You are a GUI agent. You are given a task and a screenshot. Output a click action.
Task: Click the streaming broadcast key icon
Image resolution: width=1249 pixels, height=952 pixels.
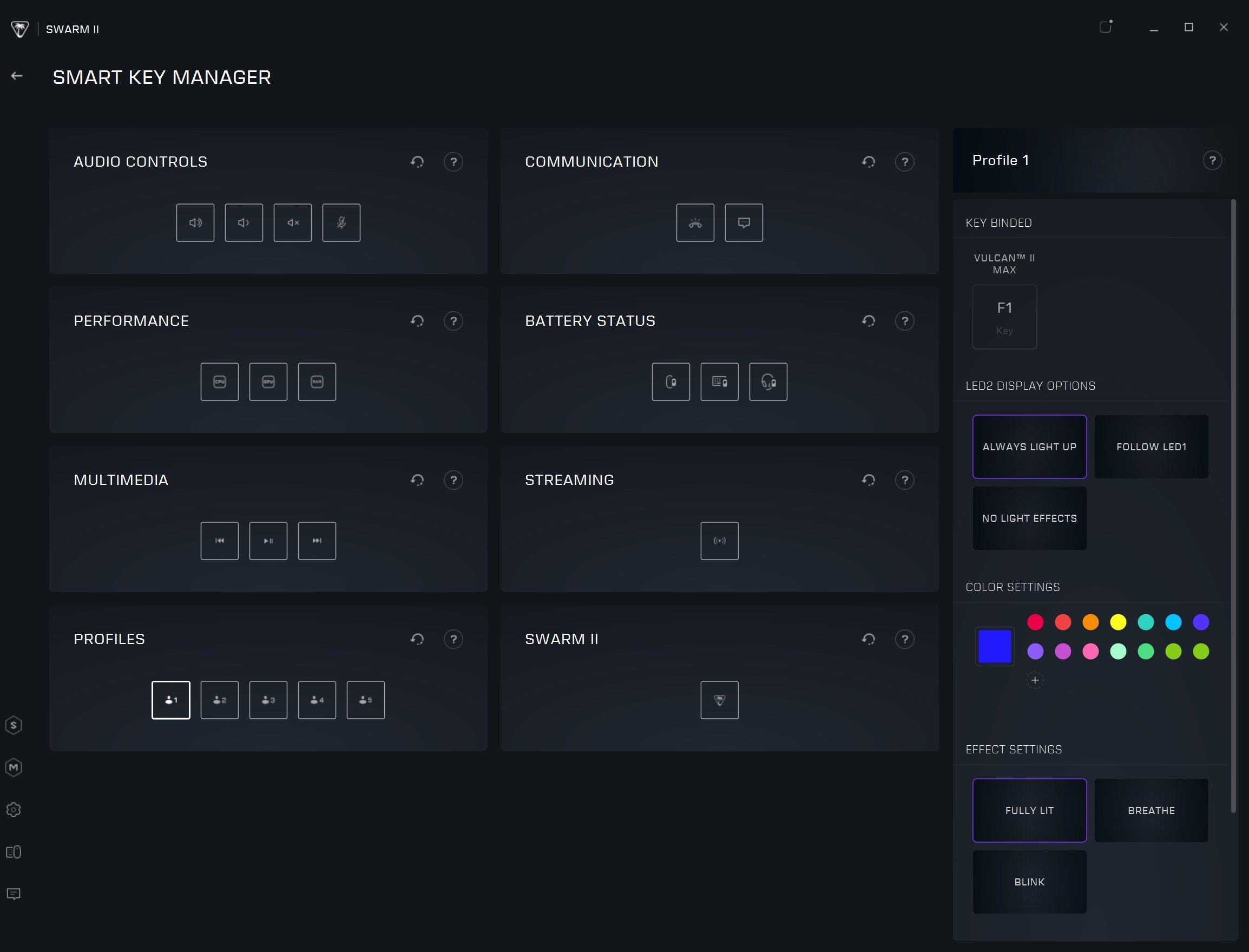coord(719,541)
